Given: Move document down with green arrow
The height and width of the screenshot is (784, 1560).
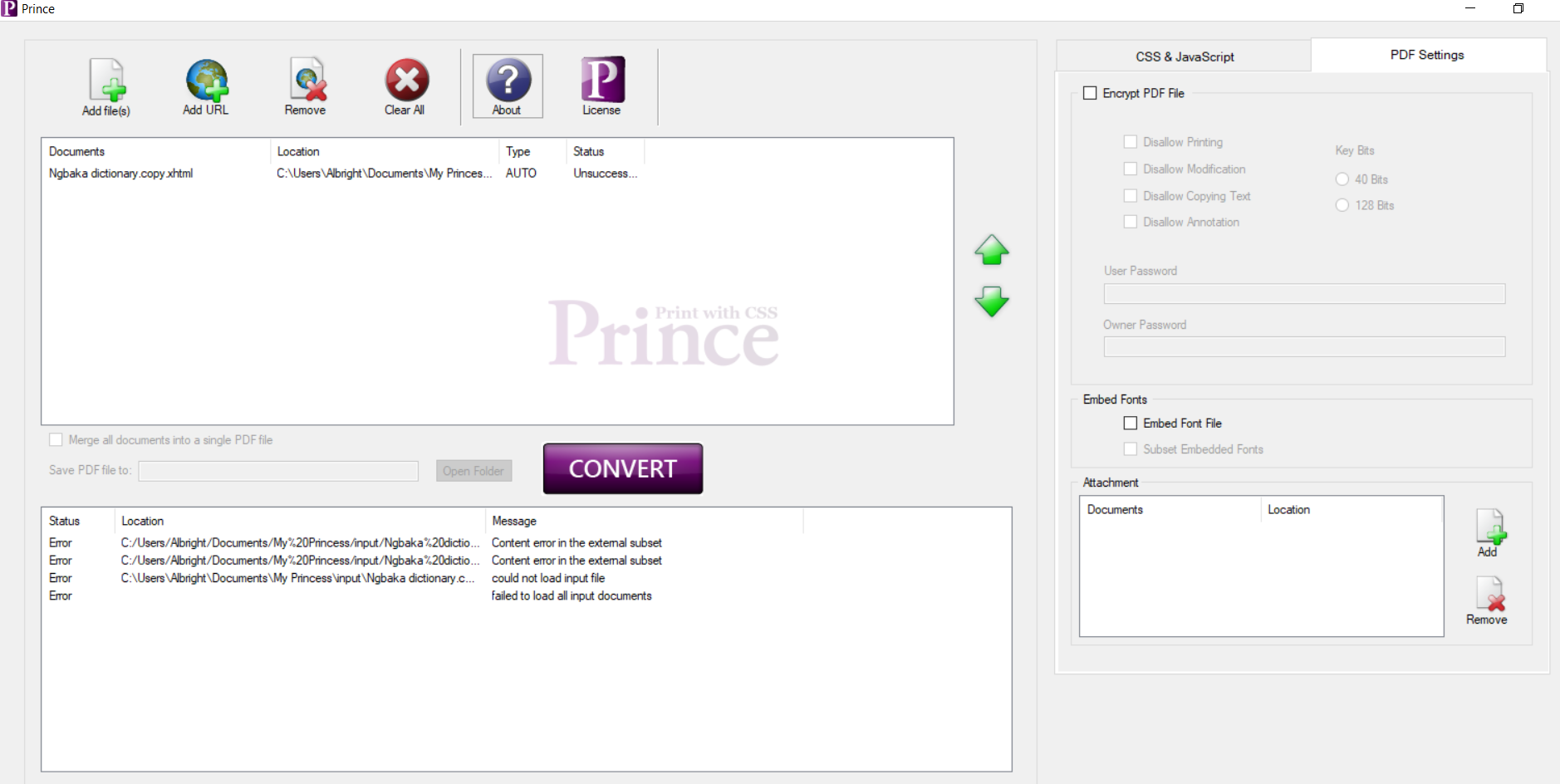Looking at the screenshot, I should (991, 301).
